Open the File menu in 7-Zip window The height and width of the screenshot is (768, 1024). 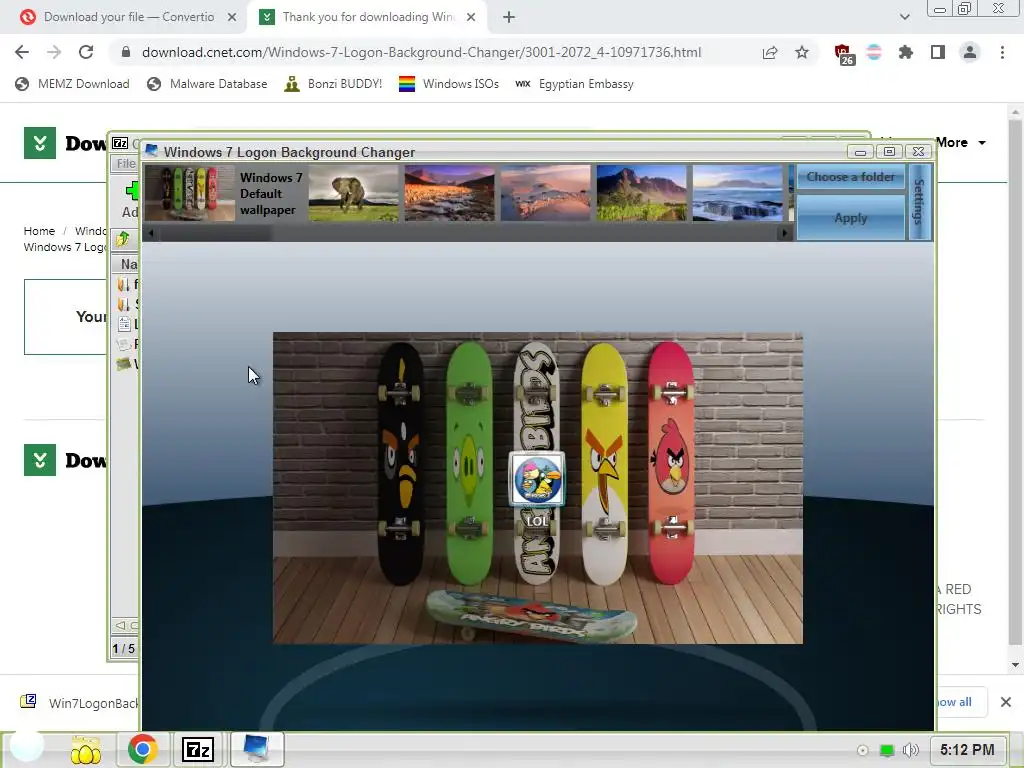click(126, 163)
